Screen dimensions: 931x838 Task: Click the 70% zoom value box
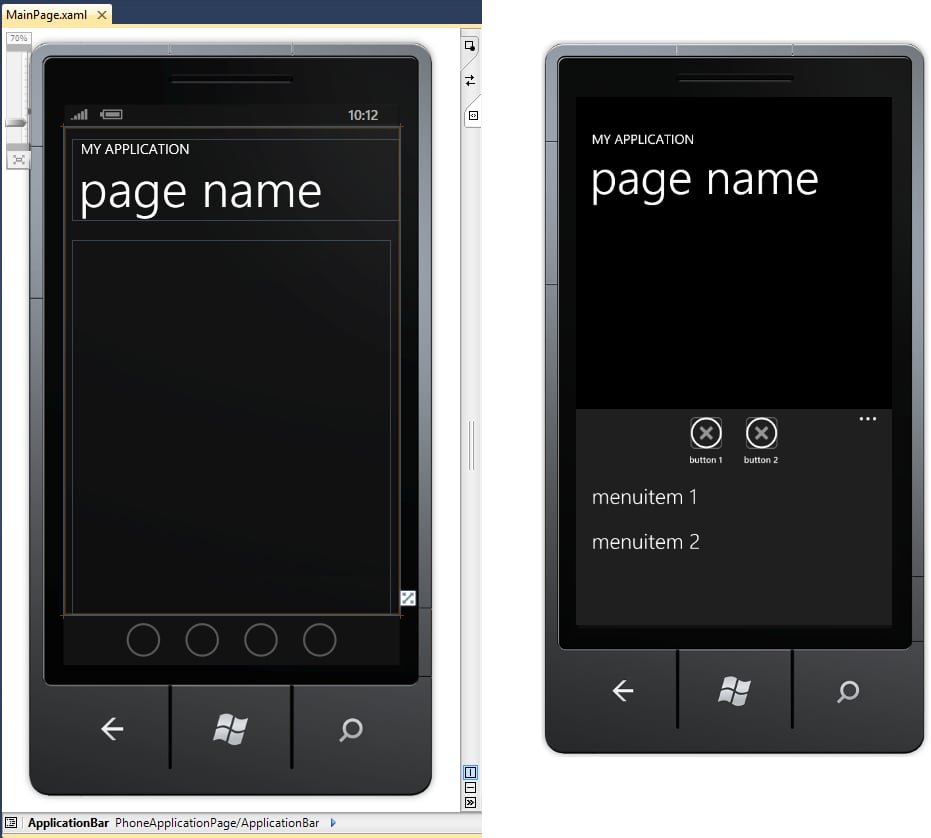(18, 38)
